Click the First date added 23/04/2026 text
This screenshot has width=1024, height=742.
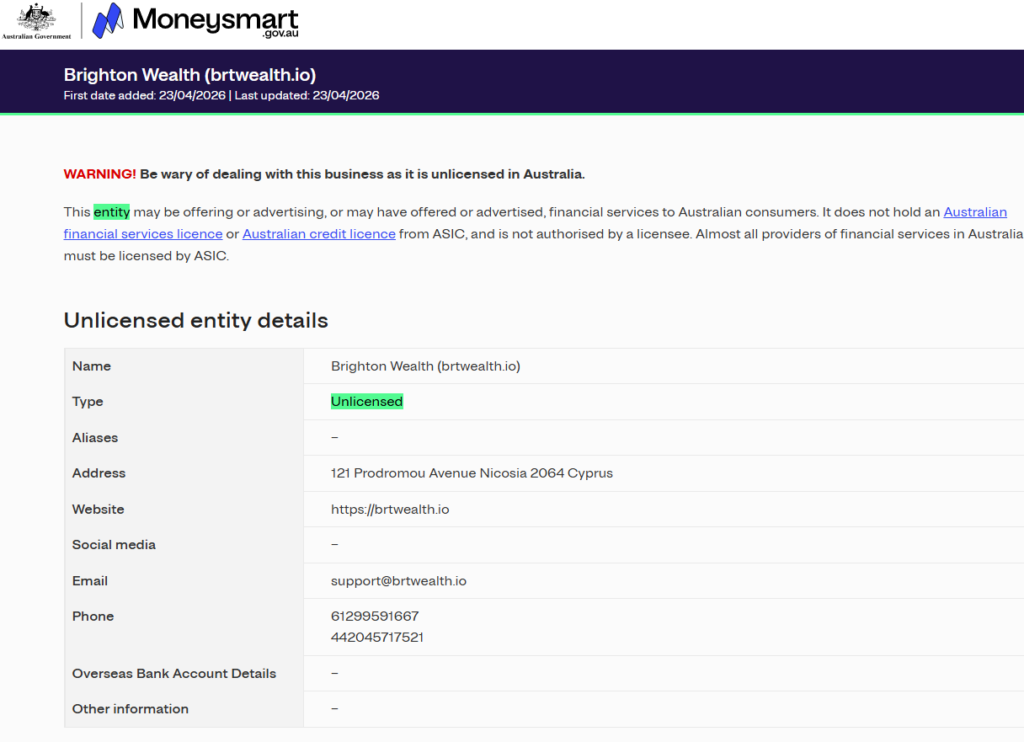(x=144, y=95)
